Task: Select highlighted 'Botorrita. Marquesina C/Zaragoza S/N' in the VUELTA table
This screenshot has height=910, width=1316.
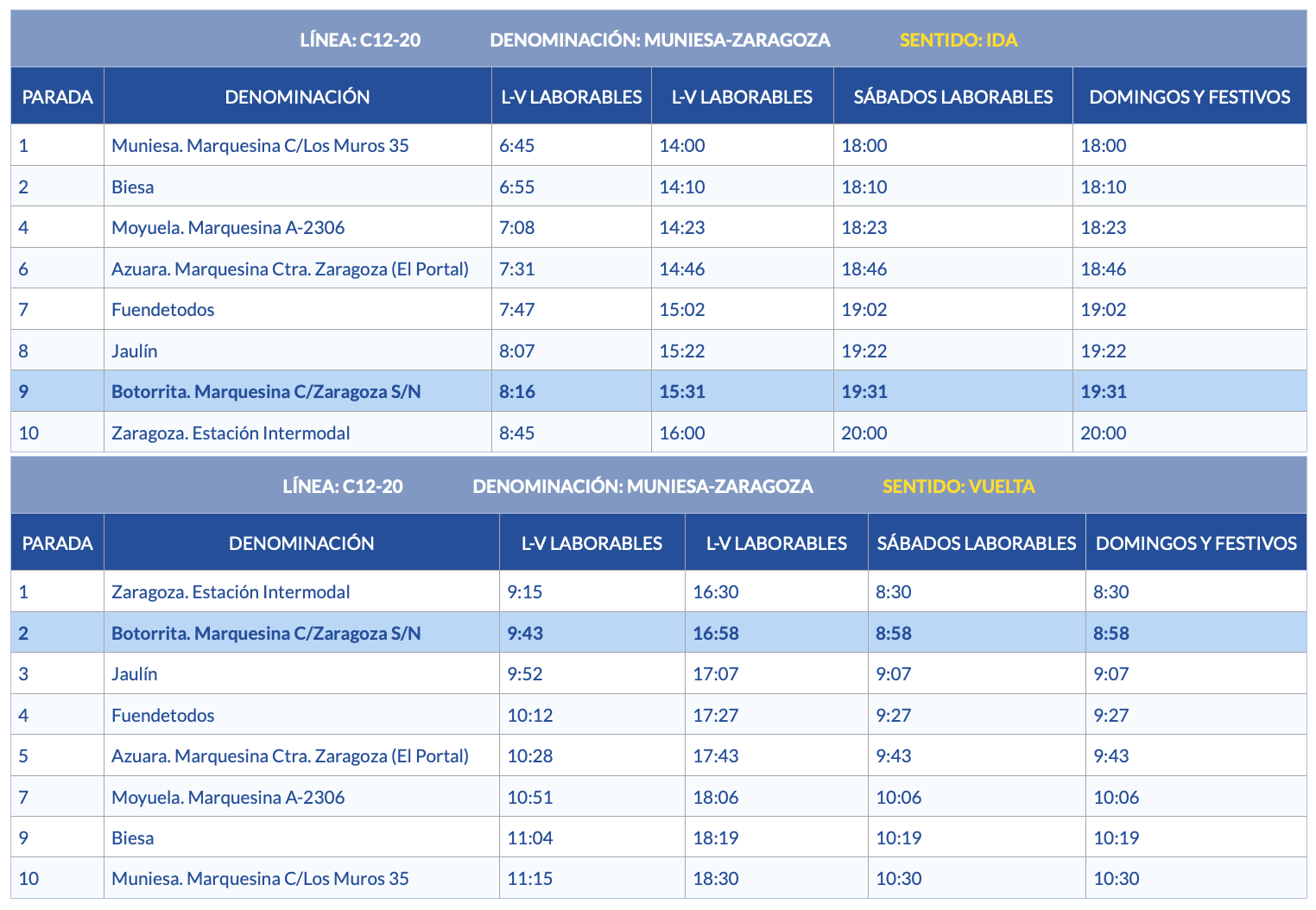Action: (266, 633)
